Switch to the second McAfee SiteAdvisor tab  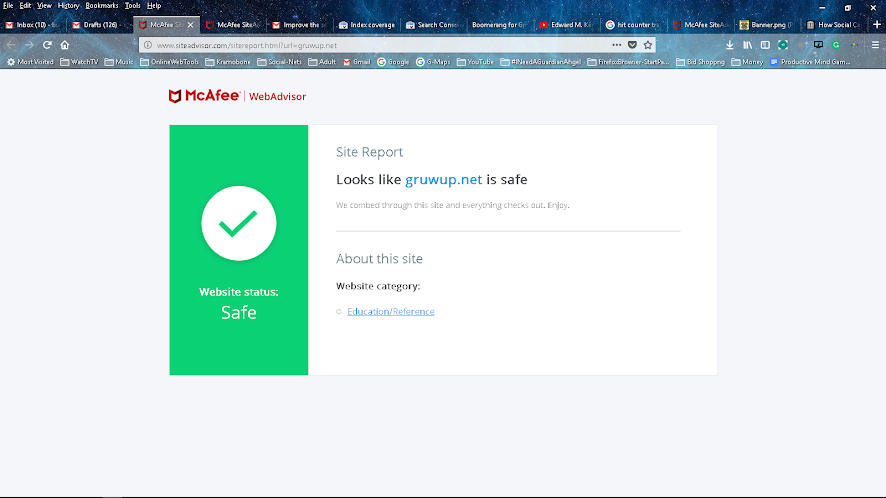point(232,25)
